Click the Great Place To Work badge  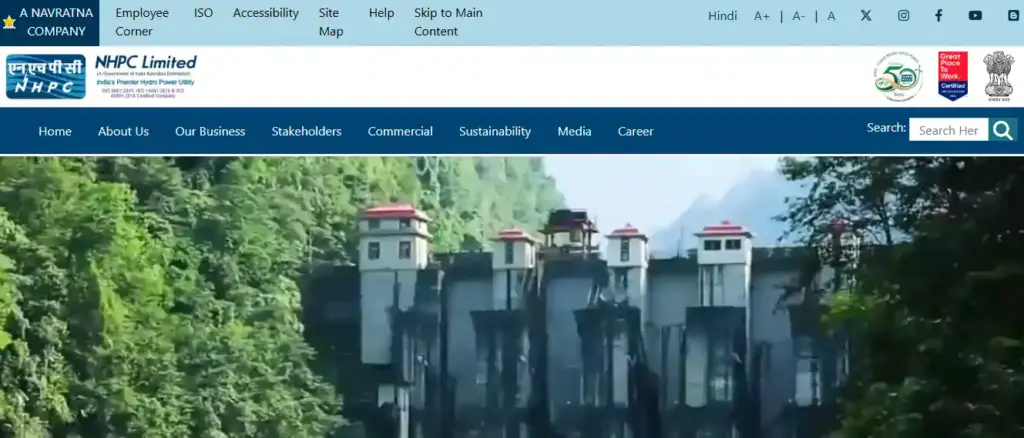(x=952, y=76)
